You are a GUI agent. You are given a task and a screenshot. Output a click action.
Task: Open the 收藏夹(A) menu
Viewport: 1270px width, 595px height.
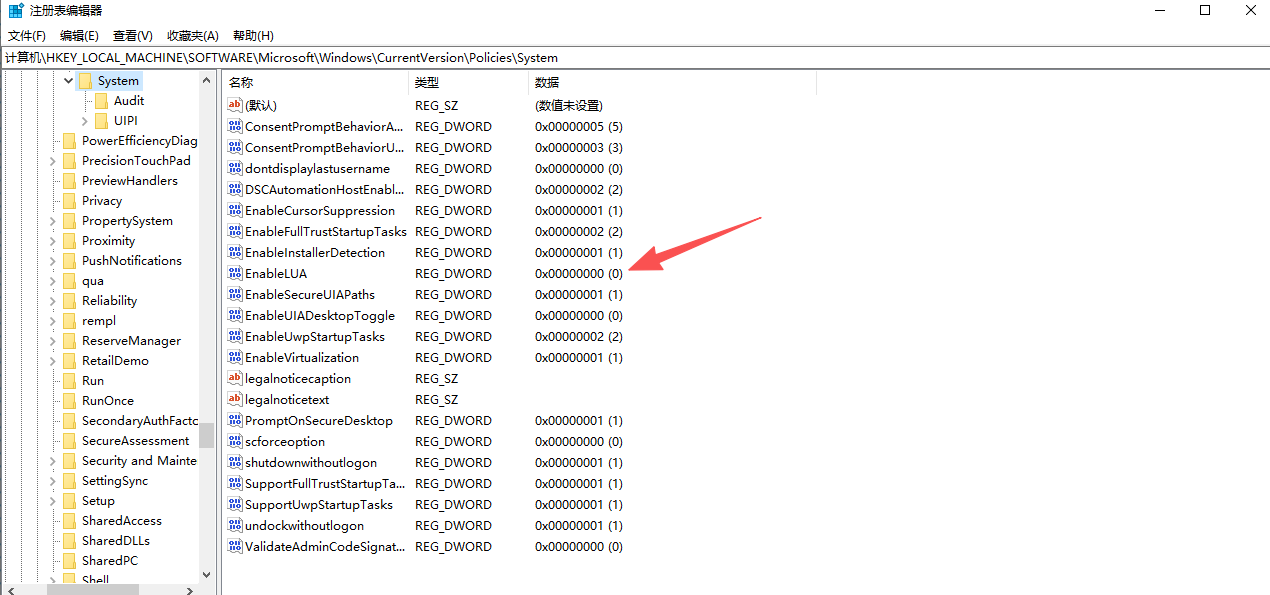193,36
